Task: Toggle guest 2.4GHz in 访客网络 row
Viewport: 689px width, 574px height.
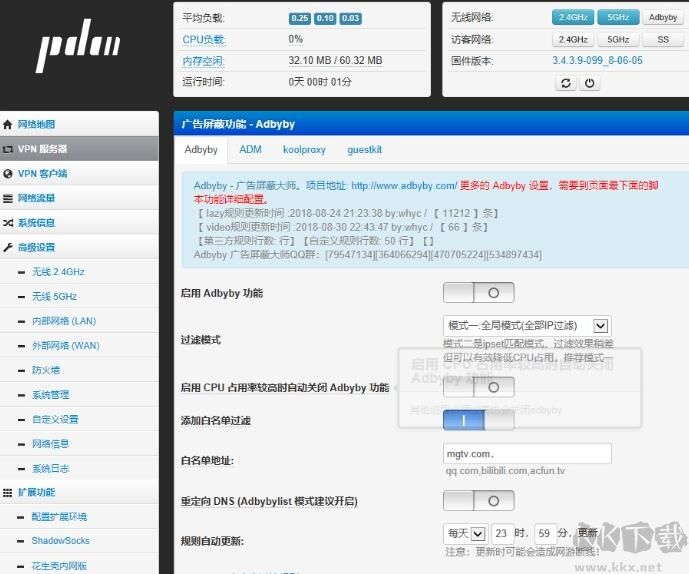Action: pos(573,40)
